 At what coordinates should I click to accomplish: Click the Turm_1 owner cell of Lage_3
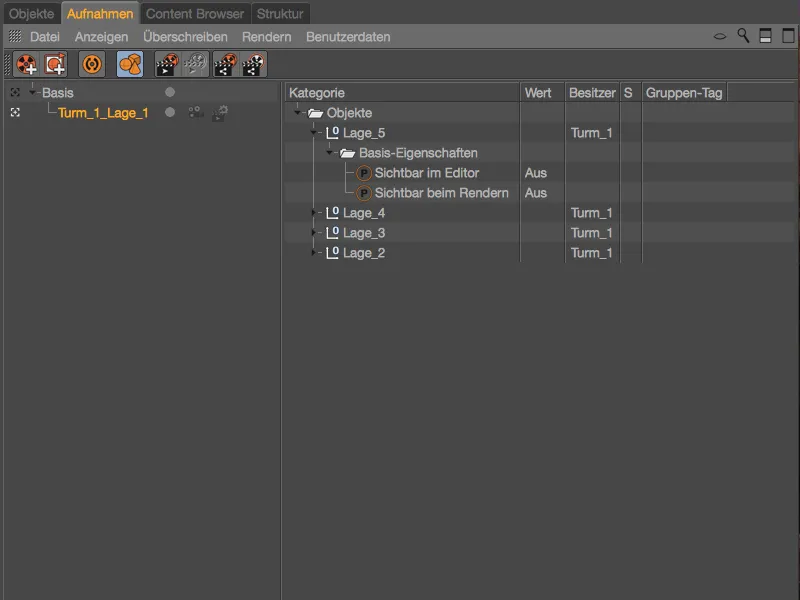tap(591, 233)
